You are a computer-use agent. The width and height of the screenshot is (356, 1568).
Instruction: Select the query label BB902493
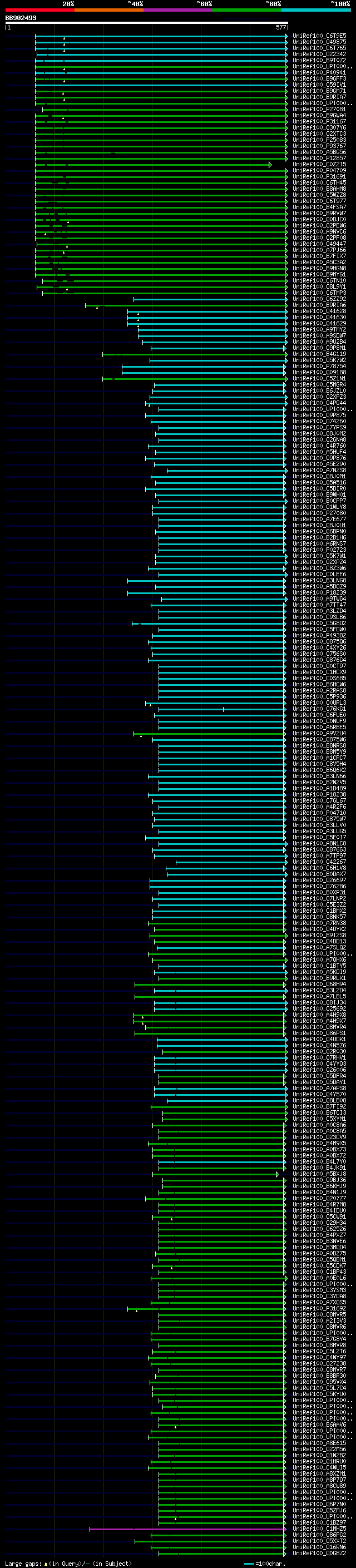21,18
